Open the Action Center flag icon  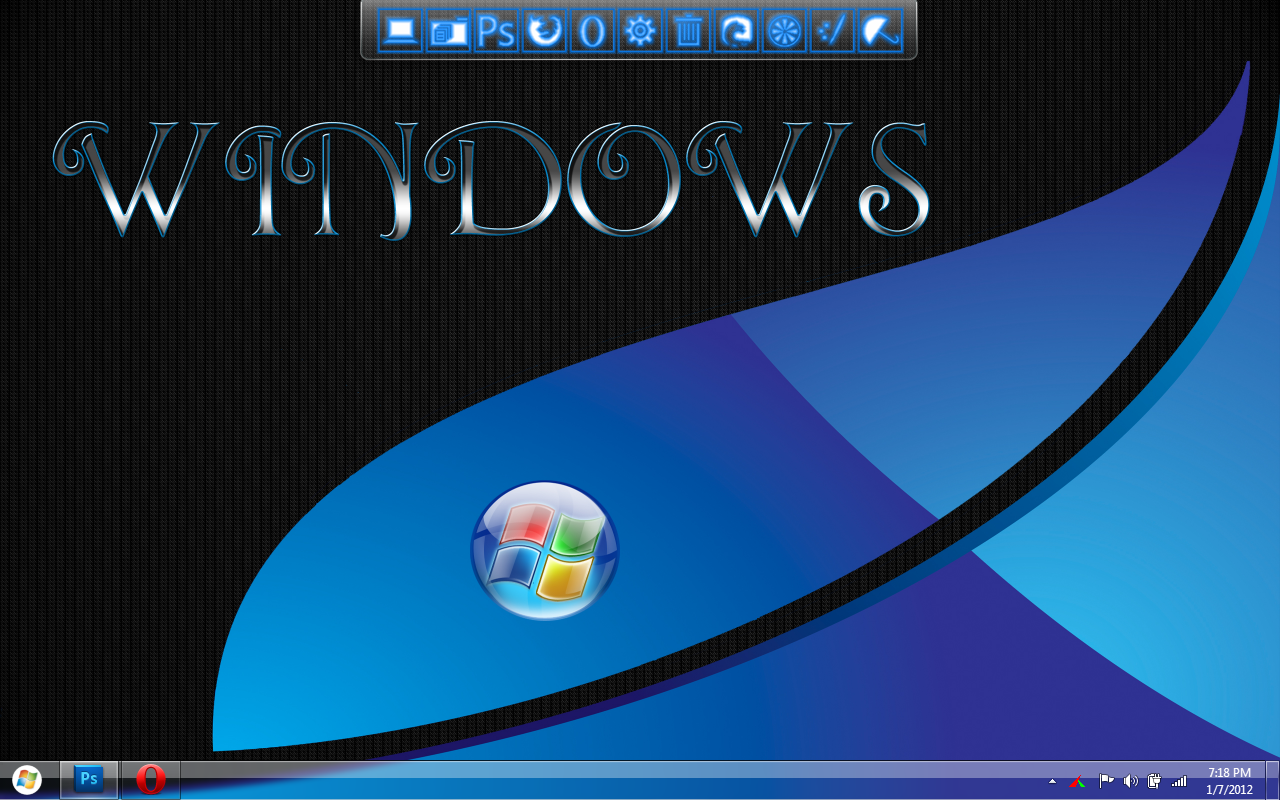[x=1106, y=781]
